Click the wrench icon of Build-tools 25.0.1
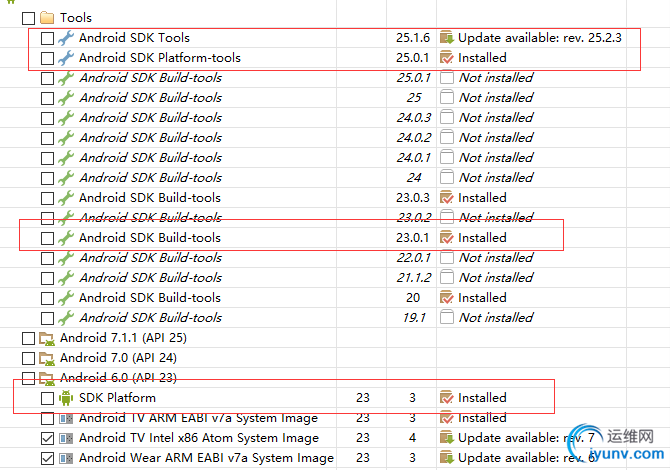Image resolution: width=670 pixels, height=470 pixels. point(66,78)
